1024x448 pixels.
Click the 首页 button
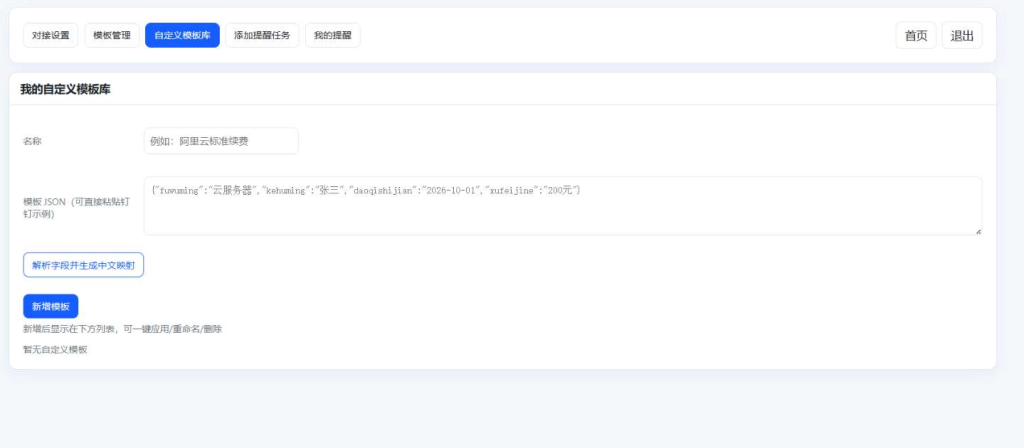[x=916, y=35]
